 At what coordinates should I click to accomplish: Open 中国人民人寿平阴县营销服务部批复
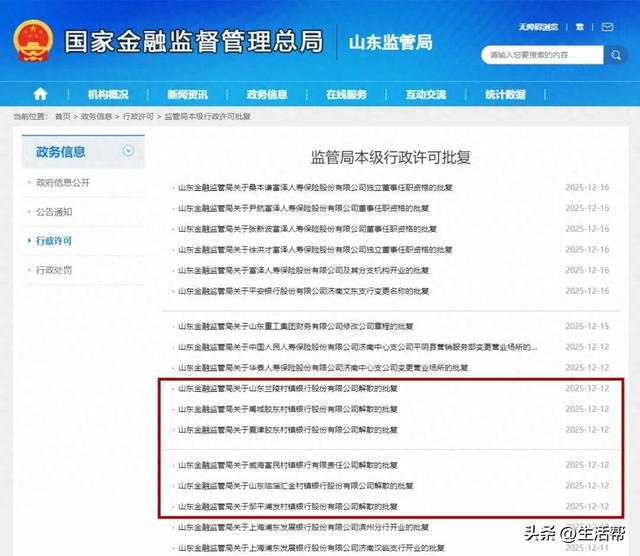pyautogui.click(x=358, y=347)
